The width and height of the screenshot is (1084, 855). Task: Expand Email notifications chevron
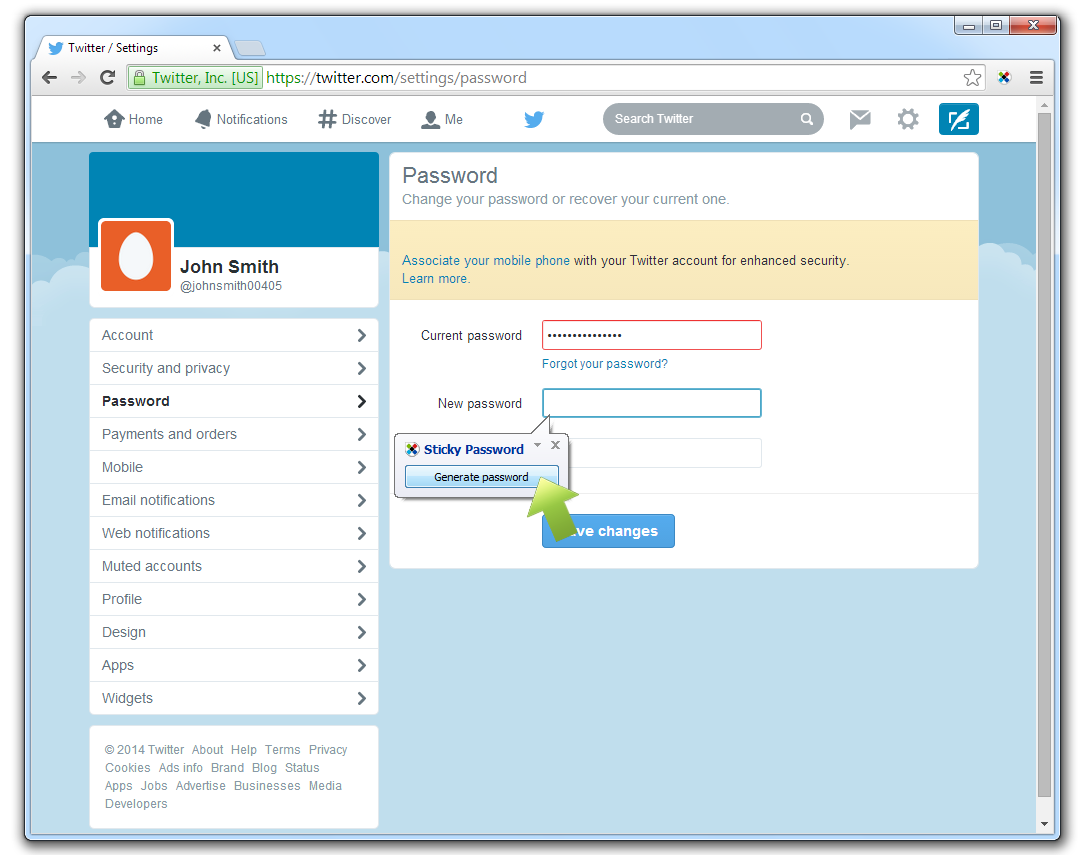point(361,500)
